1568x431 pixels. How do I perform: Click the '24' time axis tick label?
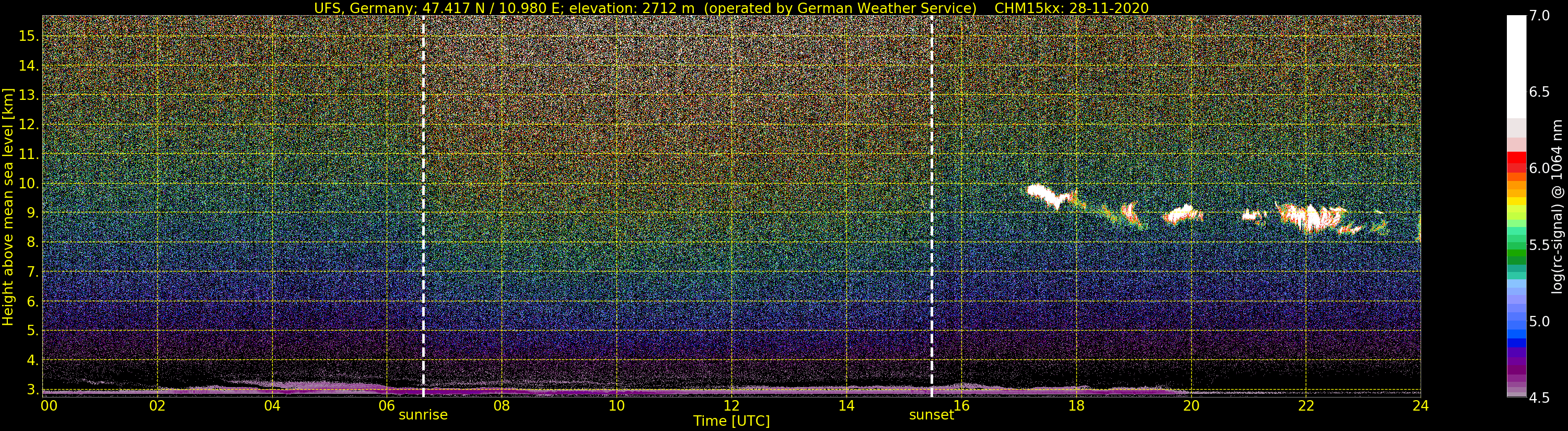(x=1420, y=406)
